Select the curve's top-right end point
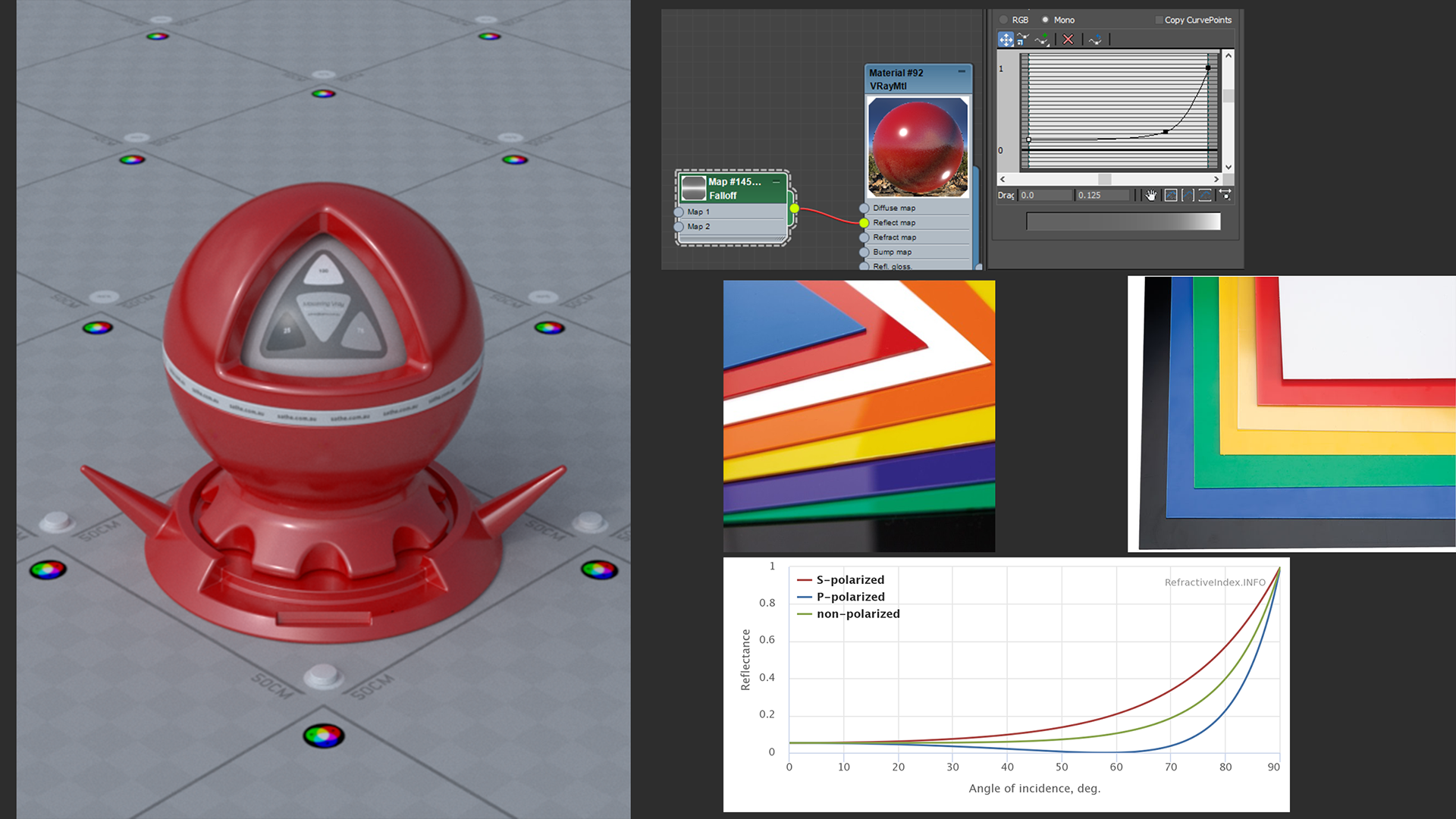This screenshot has height=819, width=1456. [x=1208, y=67]
